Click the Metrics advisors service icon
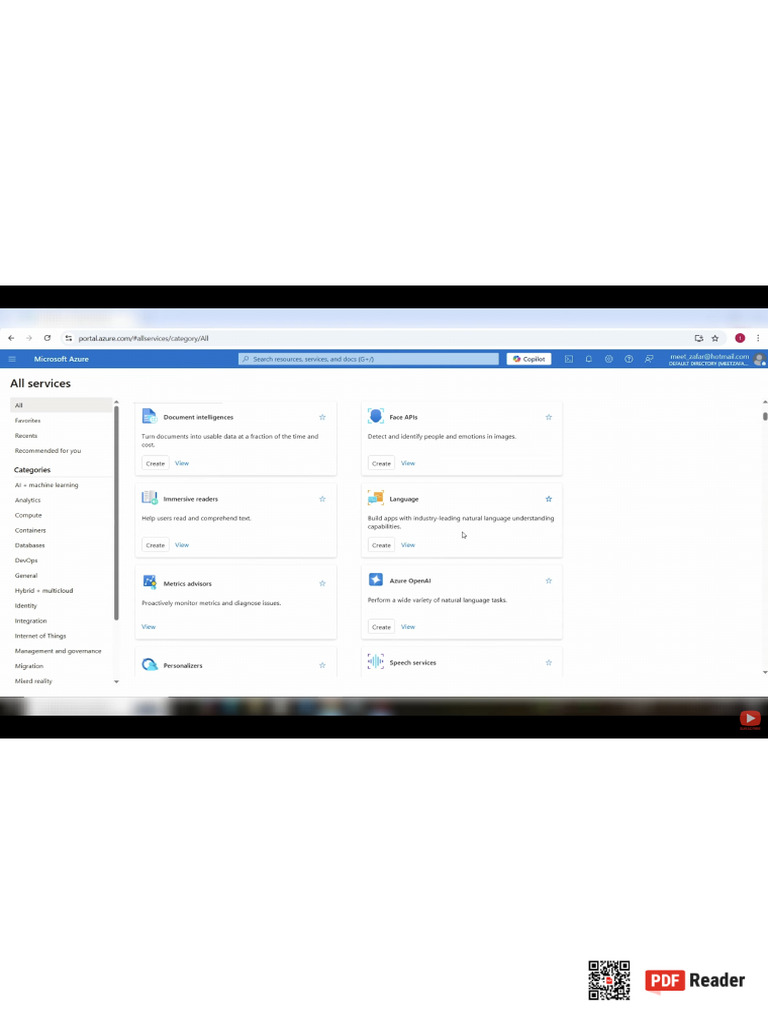 click(150, 582)
